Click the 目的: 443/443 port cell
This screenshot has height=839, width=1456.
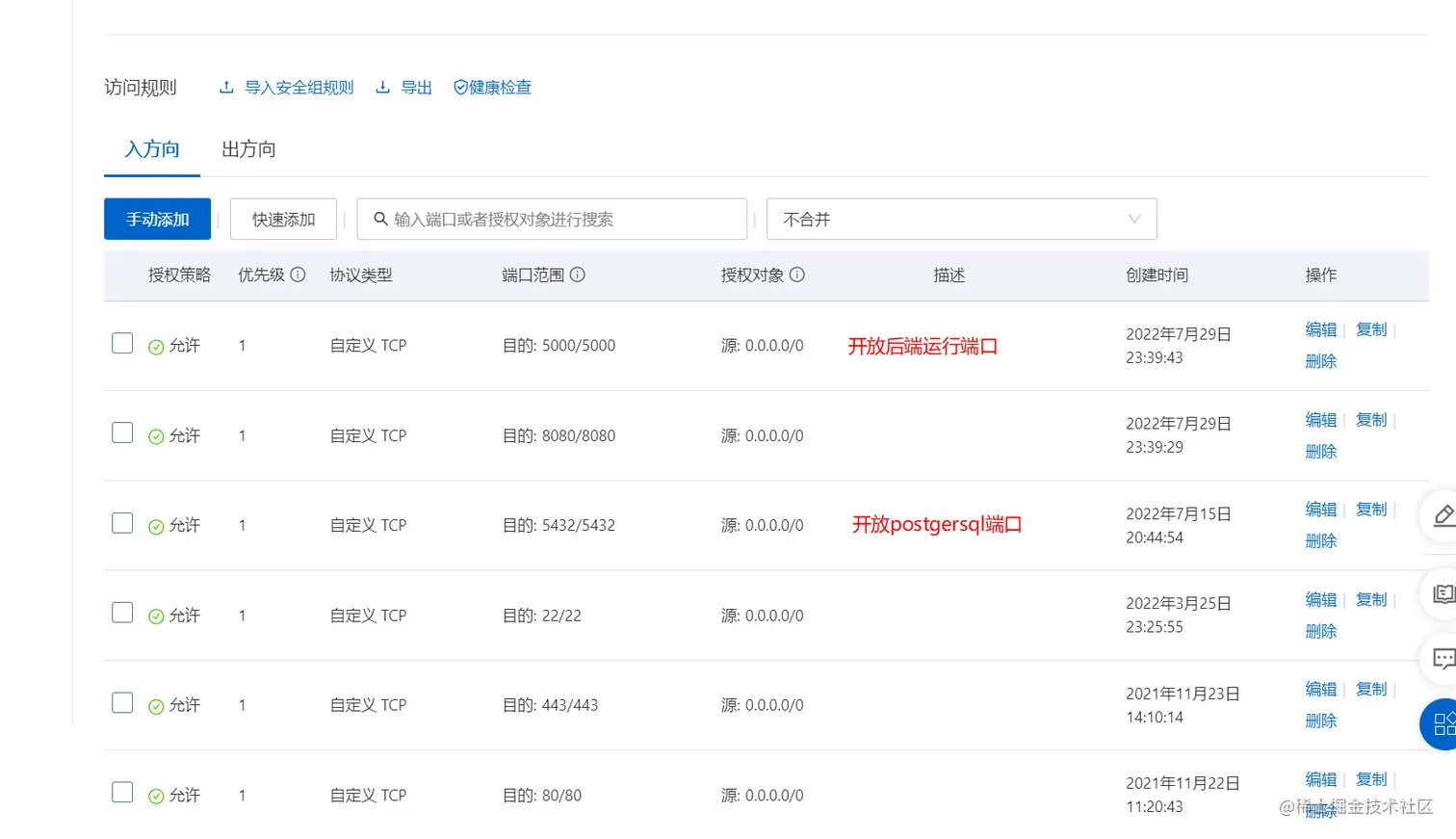click(550, 705)
